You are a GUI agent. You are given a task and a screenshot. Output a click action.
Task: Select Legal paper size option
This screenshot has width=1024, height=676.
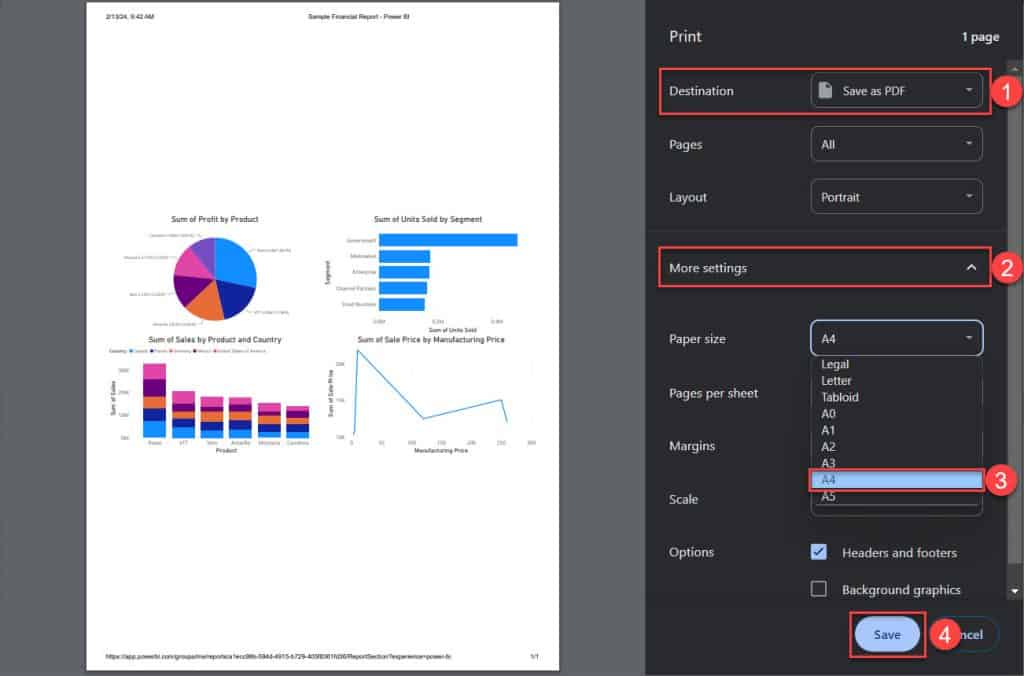pyautogui.click(x=896, y=364)
